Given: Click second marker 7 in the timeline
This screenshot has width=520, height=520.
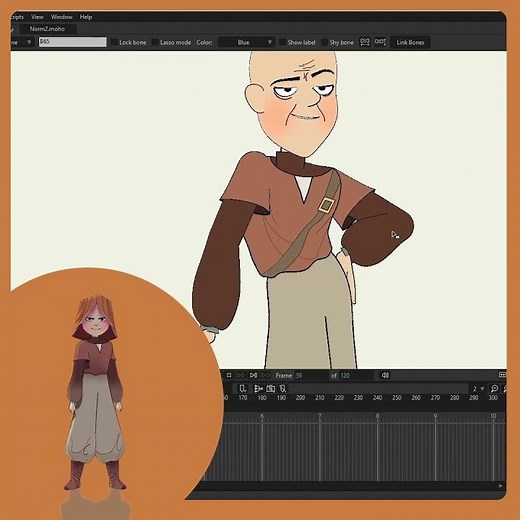Looking at the screenshot, I should click(320, 416).
